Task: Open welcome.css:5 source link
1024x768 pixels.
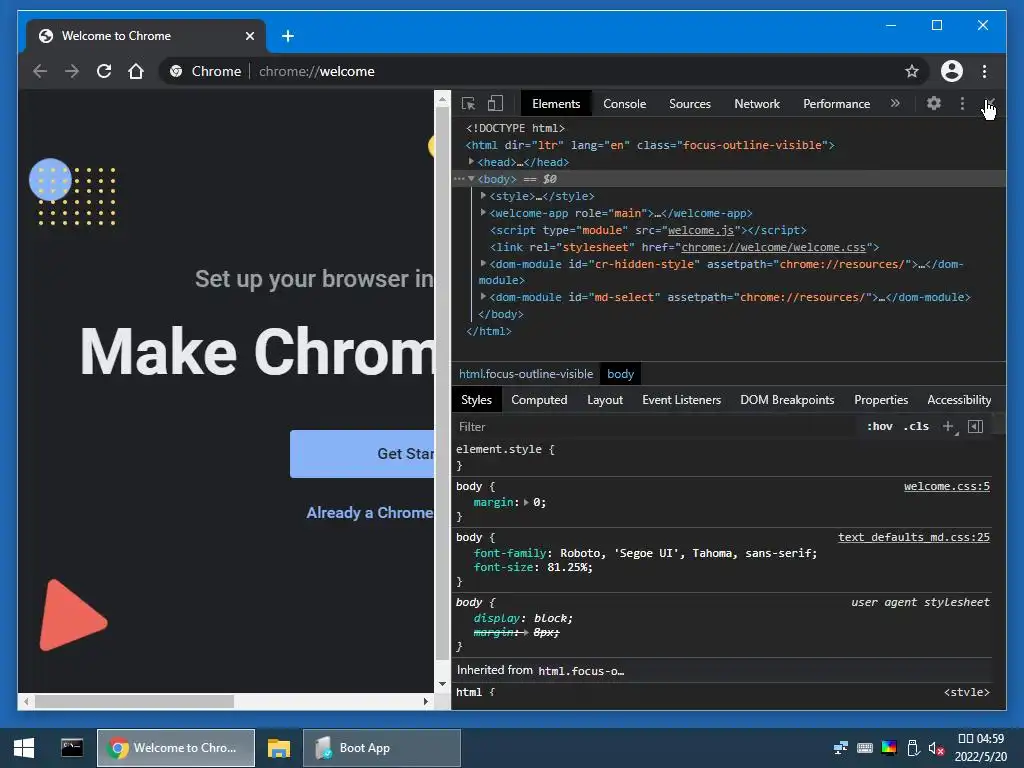Action: pyautogui.click(x=946, y=487)
